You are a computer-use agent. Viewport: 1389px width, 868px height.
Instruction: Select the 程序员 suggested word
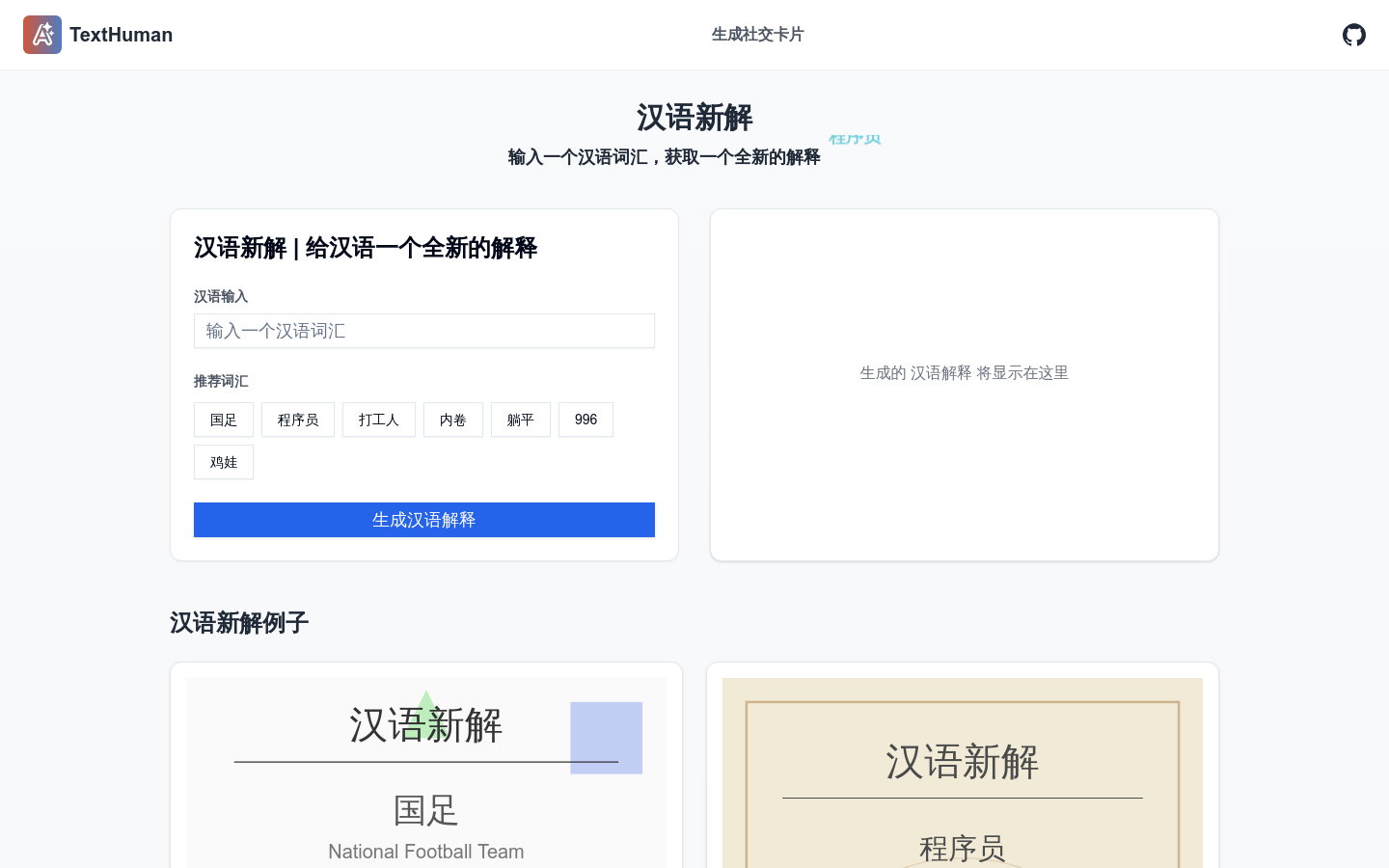tap(298, 420)
